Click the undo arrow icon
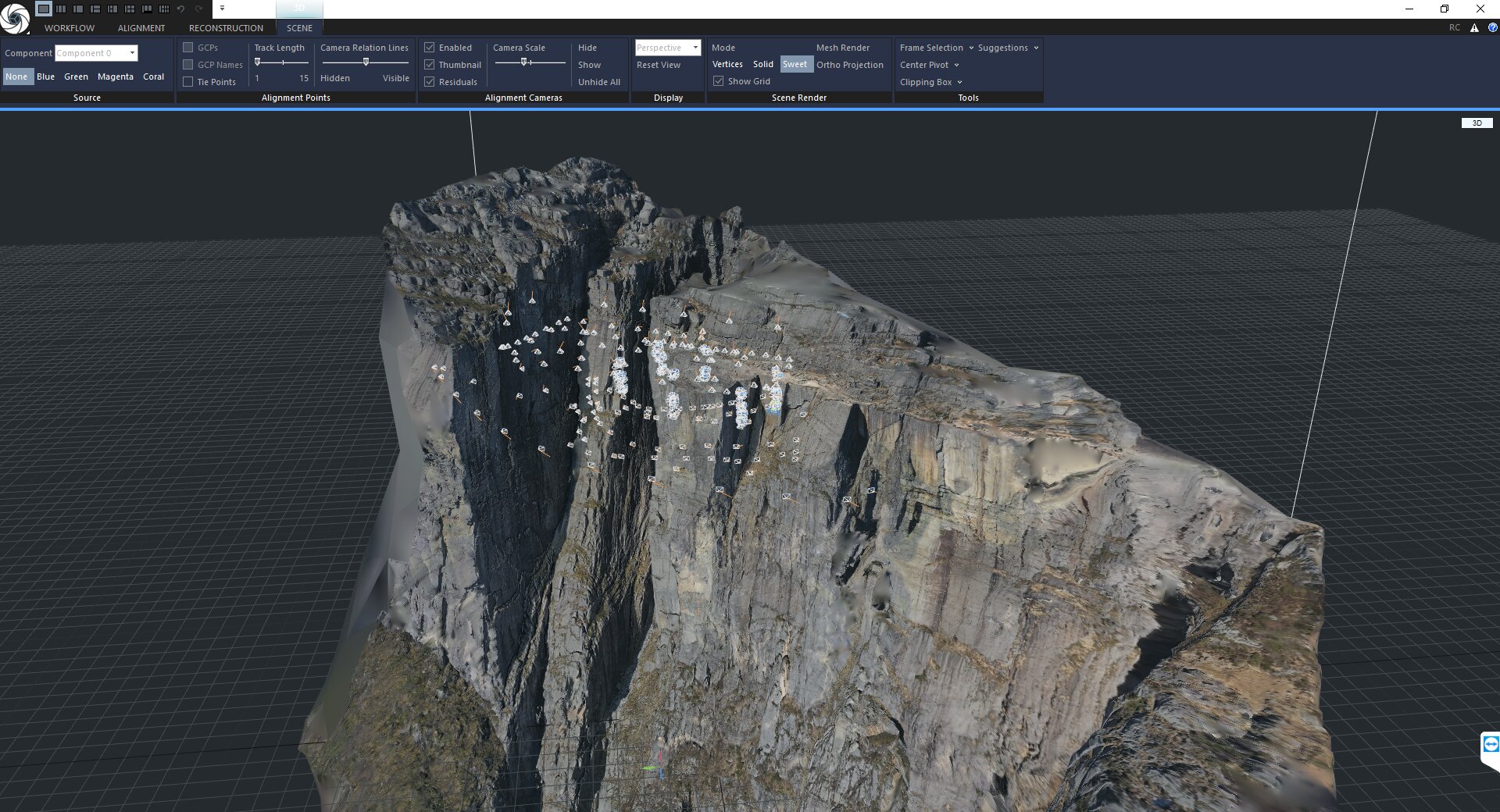Viewport: 1500px width, 812px height. pos(181,9)
